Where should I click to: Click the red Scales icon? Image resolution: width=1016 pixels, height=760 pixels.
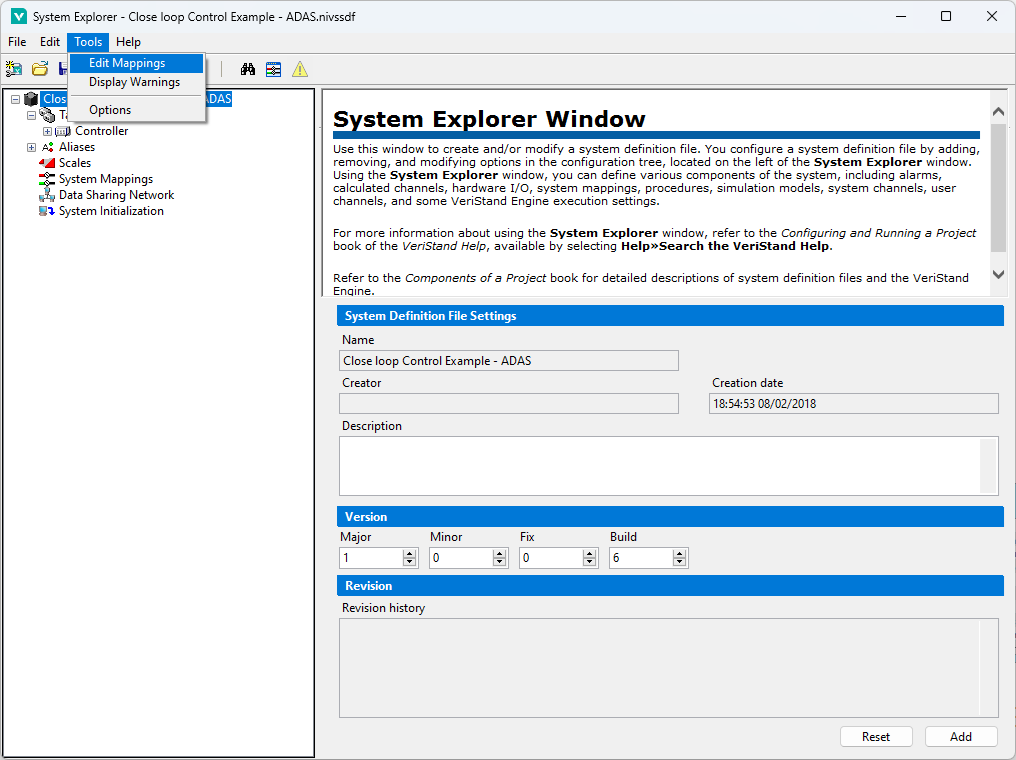[x=47, y=163]
